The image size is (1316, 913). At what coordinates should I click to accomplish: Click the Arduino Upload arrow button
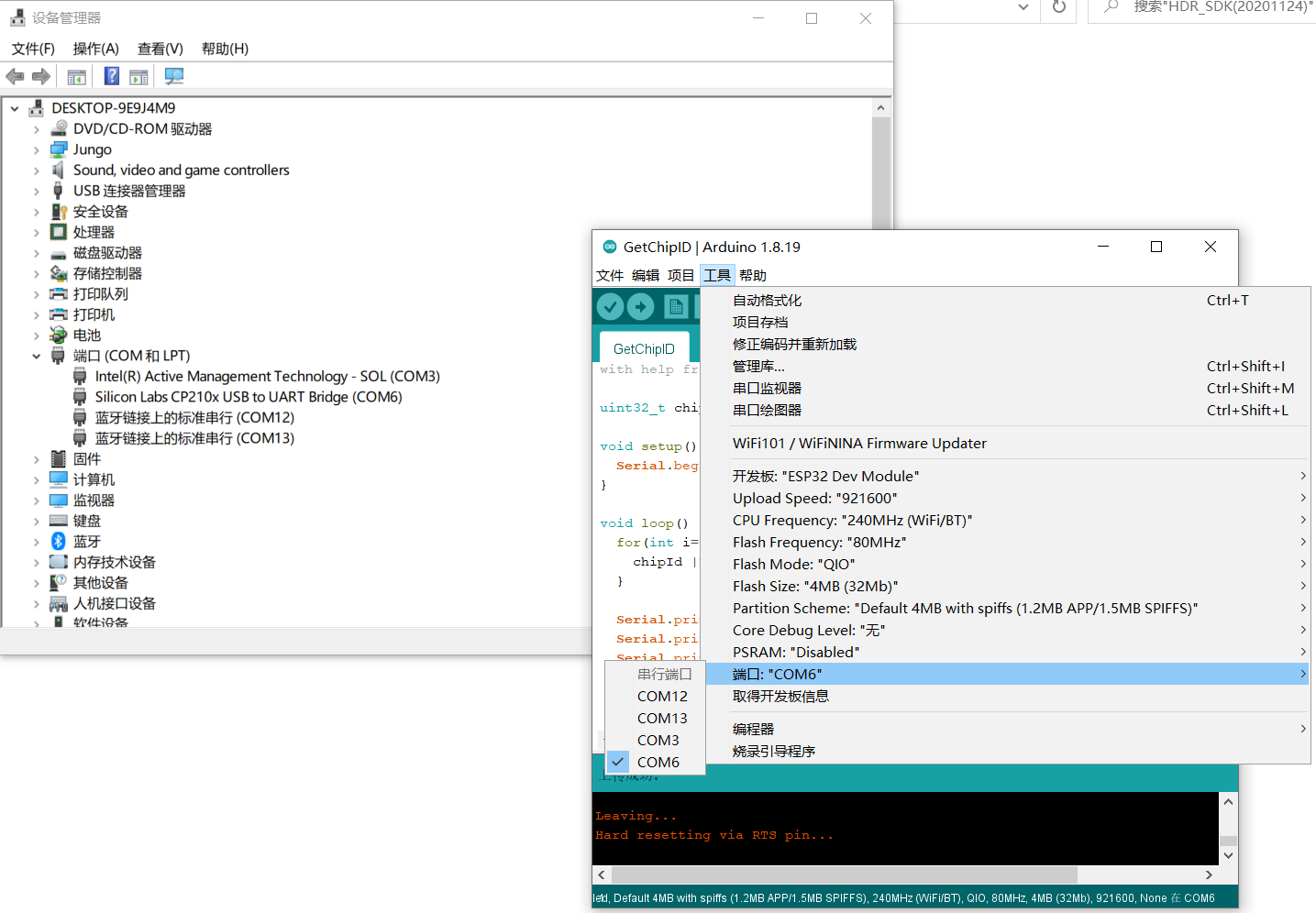[641, 306]
